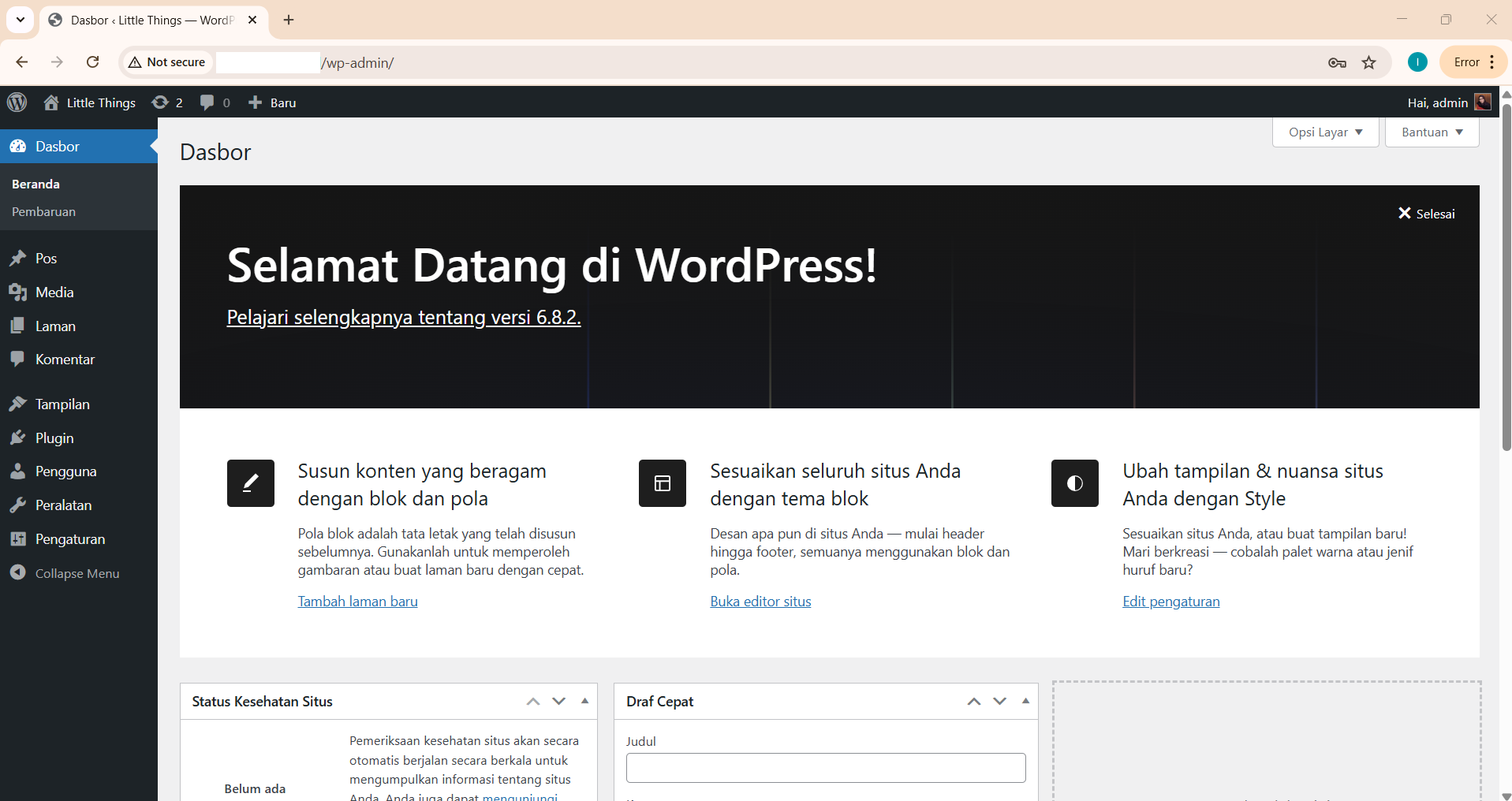Select the Pos pushpin icon in sidebar
The height and width of the screenshot is (801, 1512).
[x=19, y=258]
